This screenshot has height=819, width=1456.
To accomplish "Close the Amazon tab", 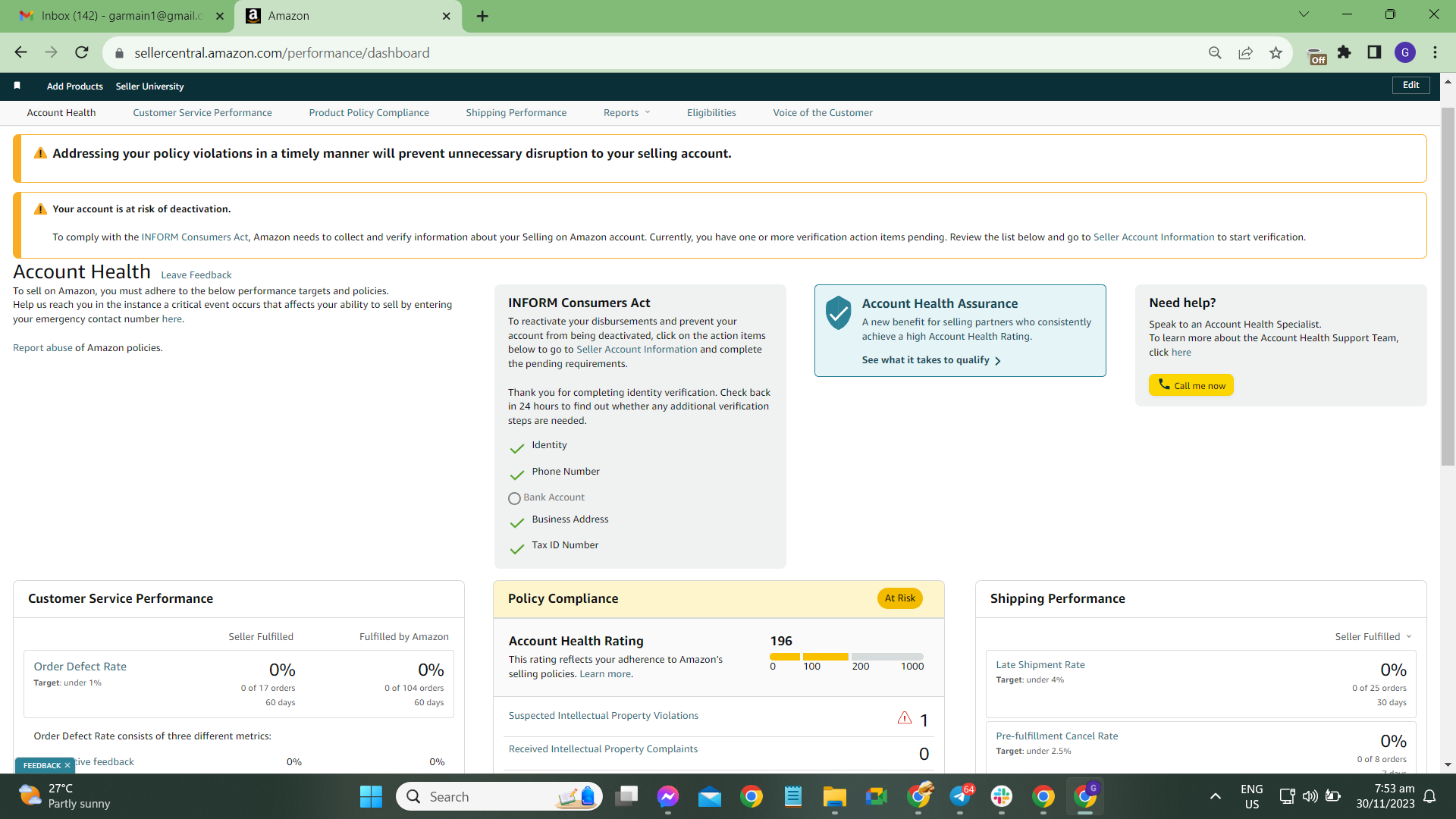I will [447, 16].
